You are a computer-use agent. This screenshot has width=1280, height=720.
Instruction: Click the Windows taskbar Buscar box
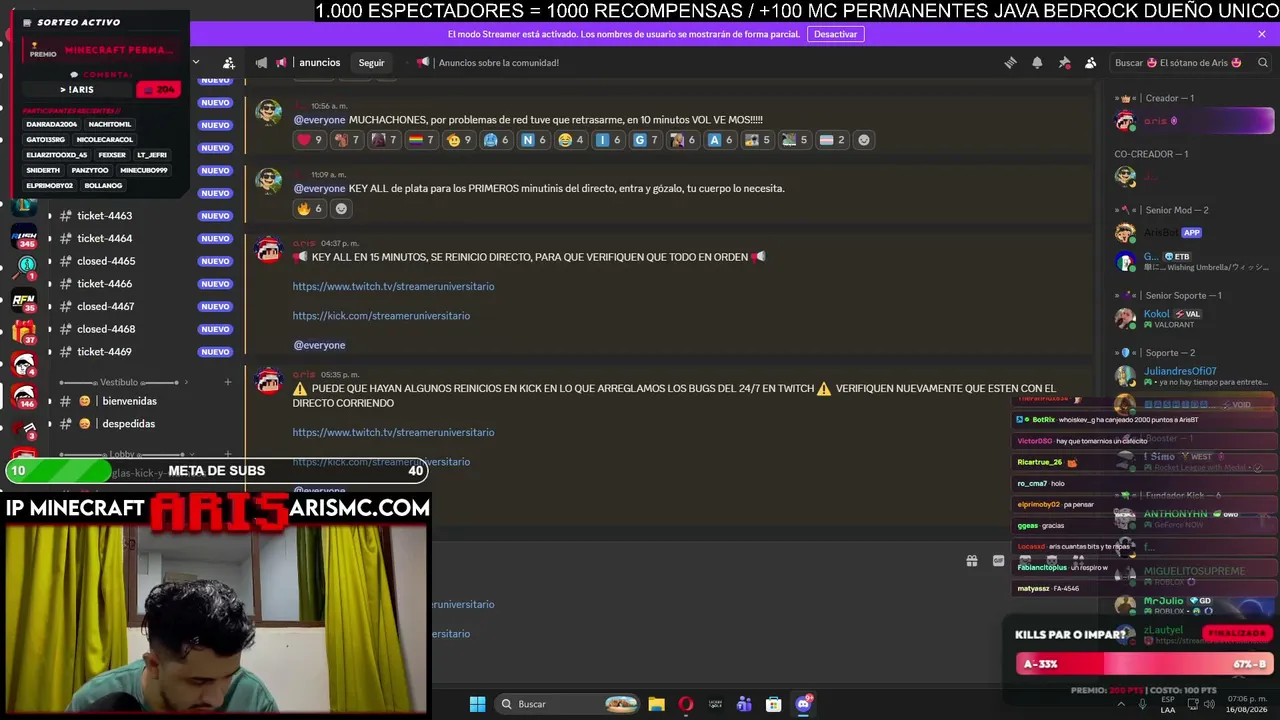pyautogui.click(x=569, y=704)
